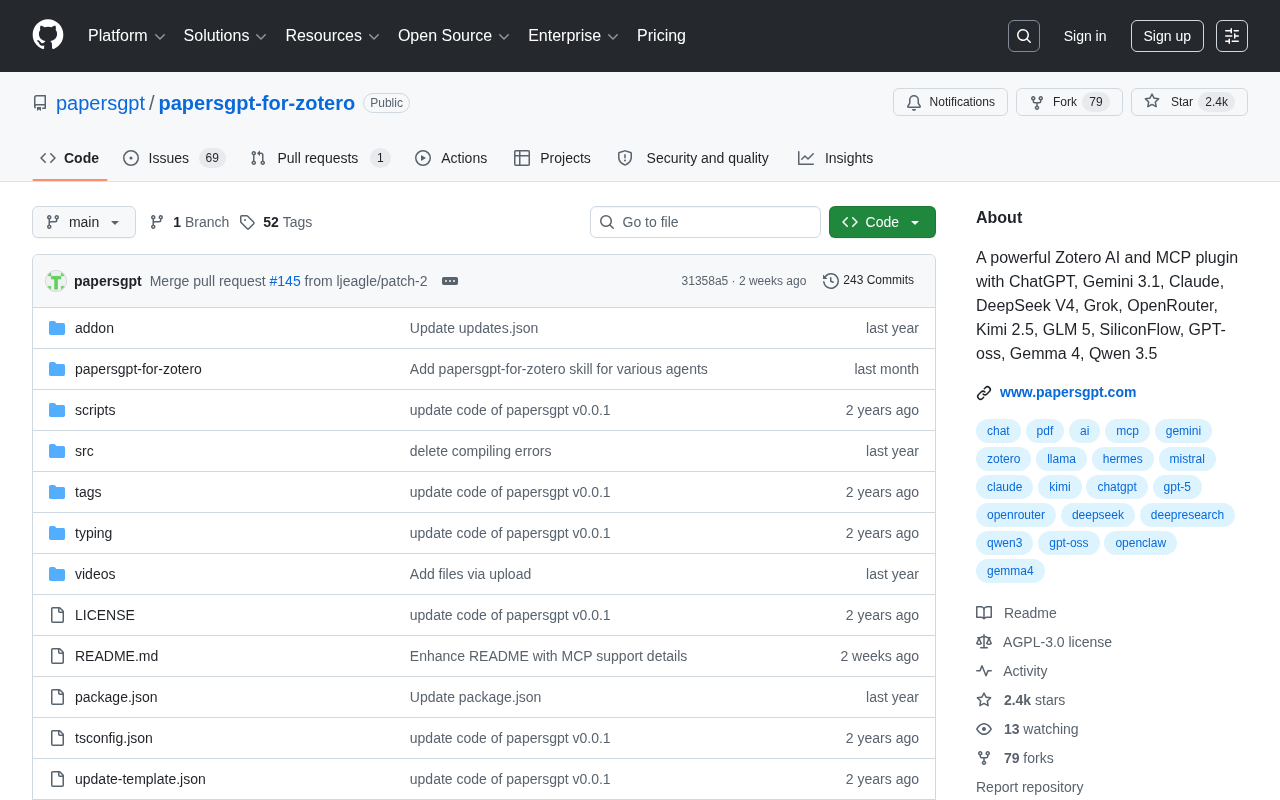Image resolution: width=1280 pixels, height=800 pixels.
Task: Click the license scale icon
Action: point(984,642)
